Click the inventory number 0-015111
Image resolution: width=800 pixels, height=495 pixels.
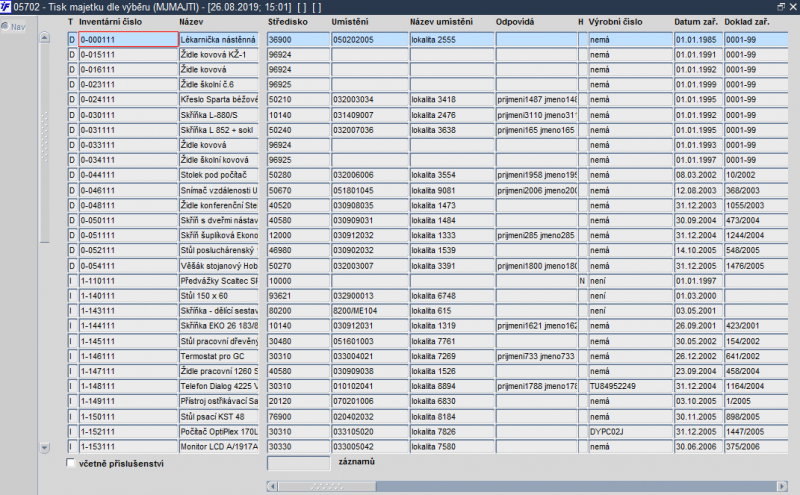pos(129,55)
